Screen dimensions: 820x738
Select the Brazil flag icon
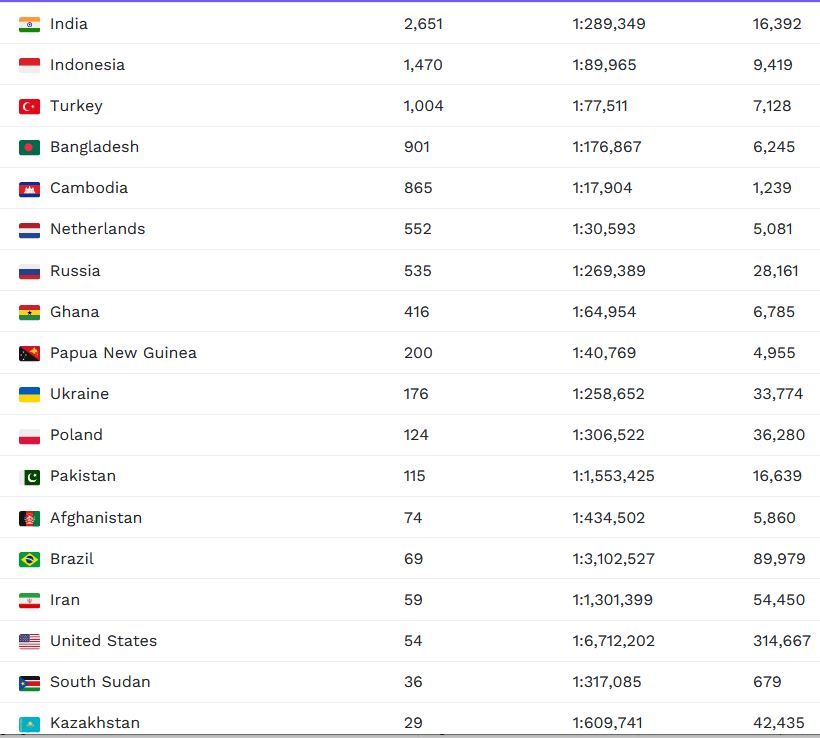click(x=29, y=559)
